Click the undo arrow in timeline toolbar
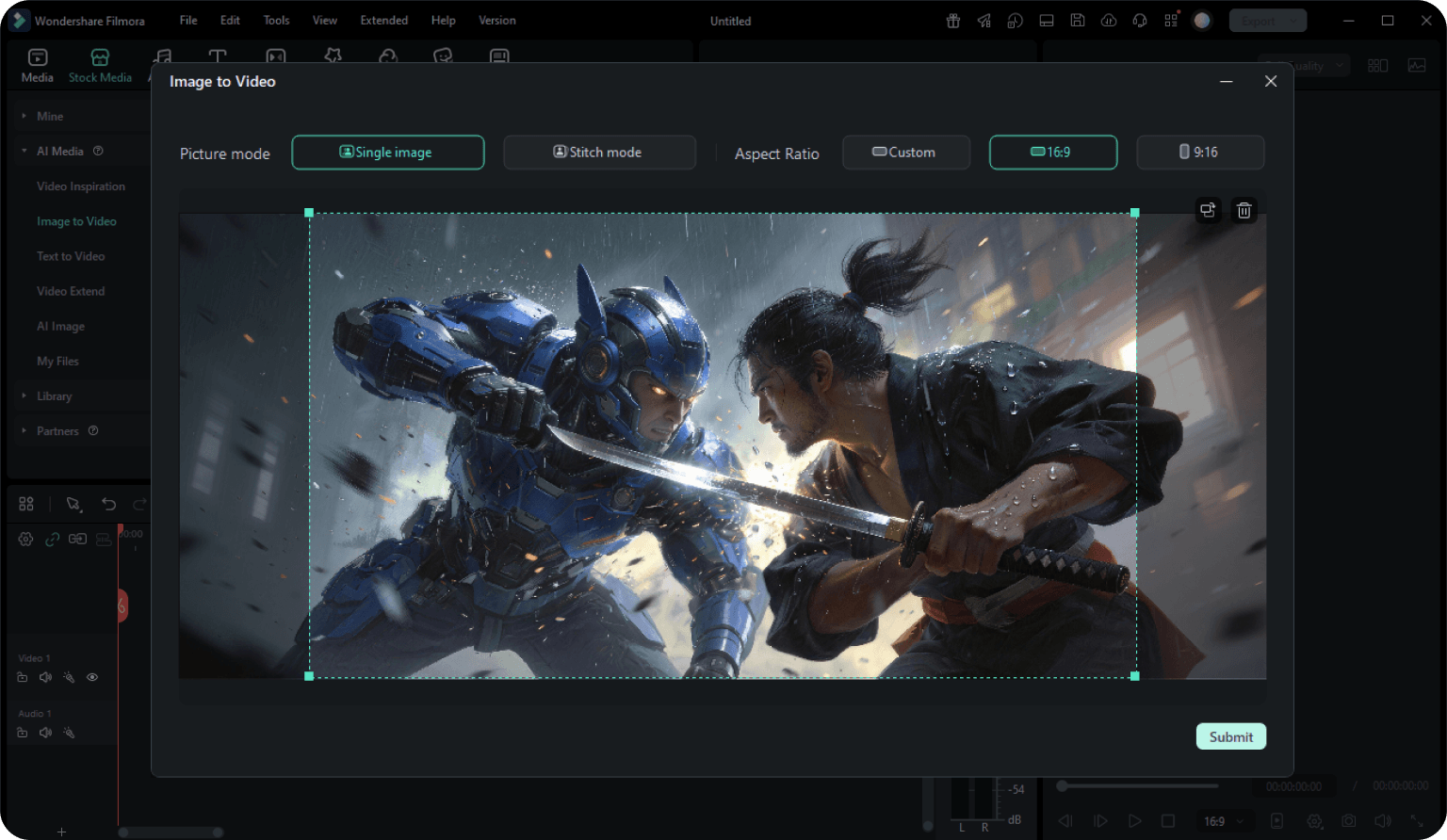This screenshot has height=840, width=1447. click(109, 505)
